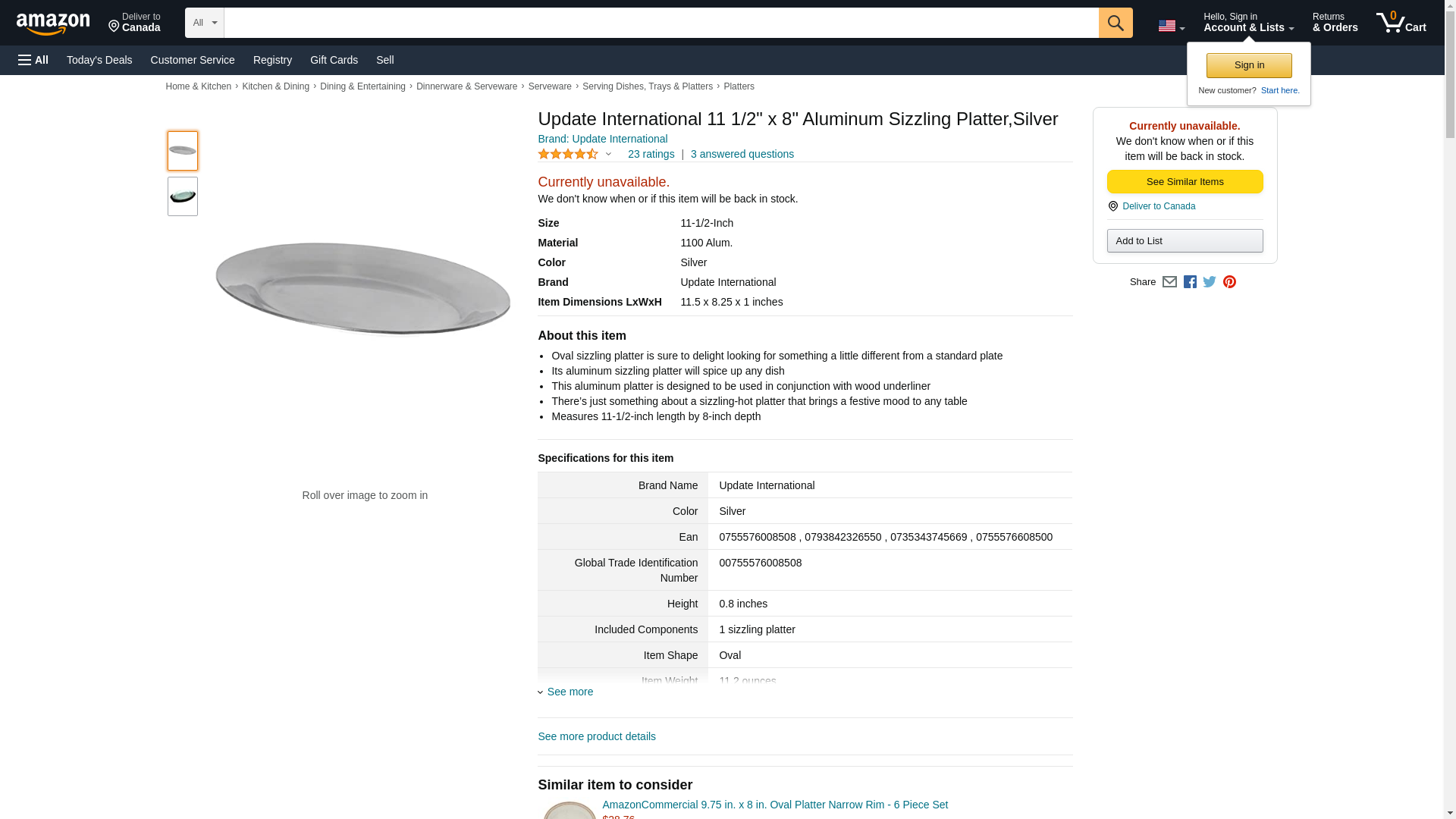The image size is (1456, 819).
Task: Select the second platter thumbnail image
Action: click(183, 196)
